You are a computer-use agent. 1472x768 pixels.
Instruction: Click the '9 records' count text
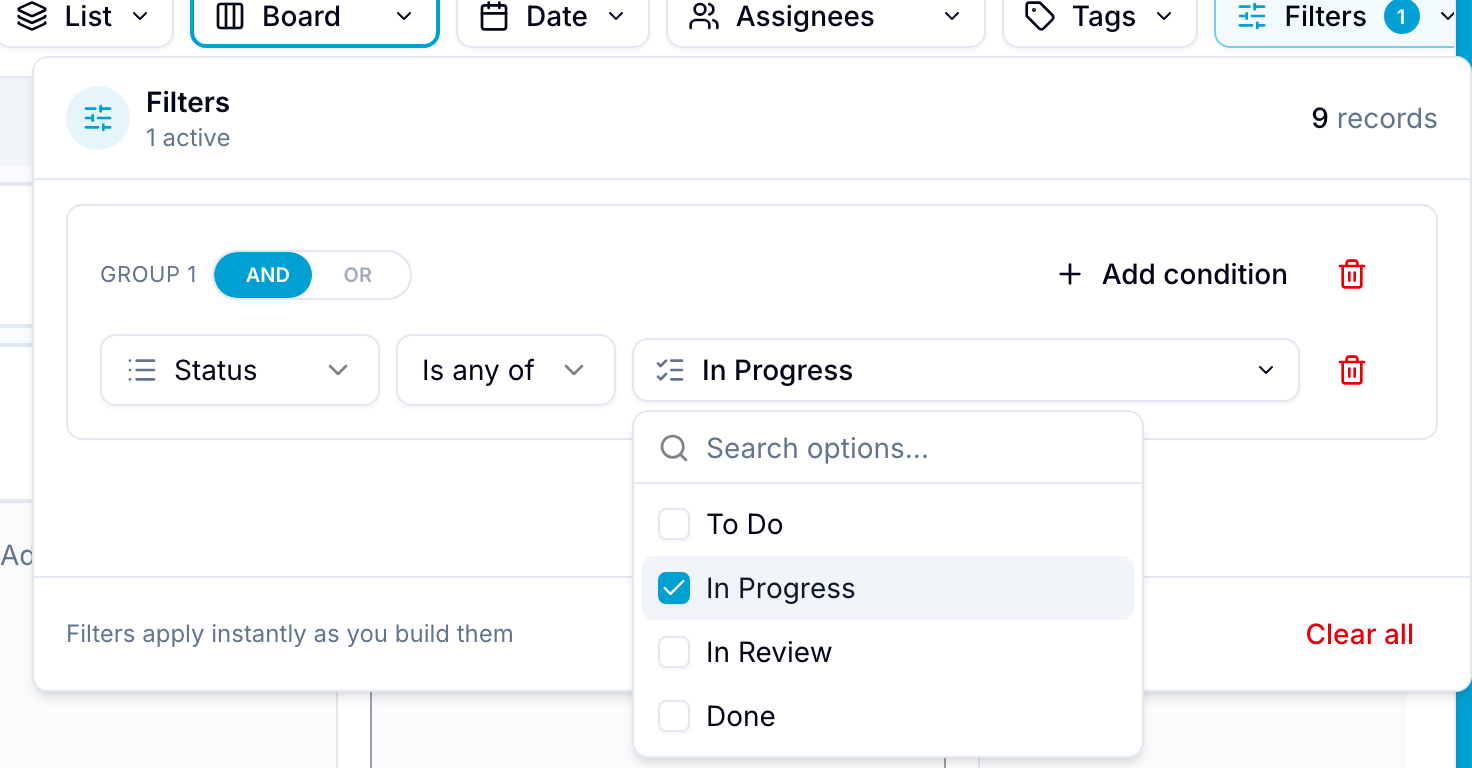coord(1374,118)
